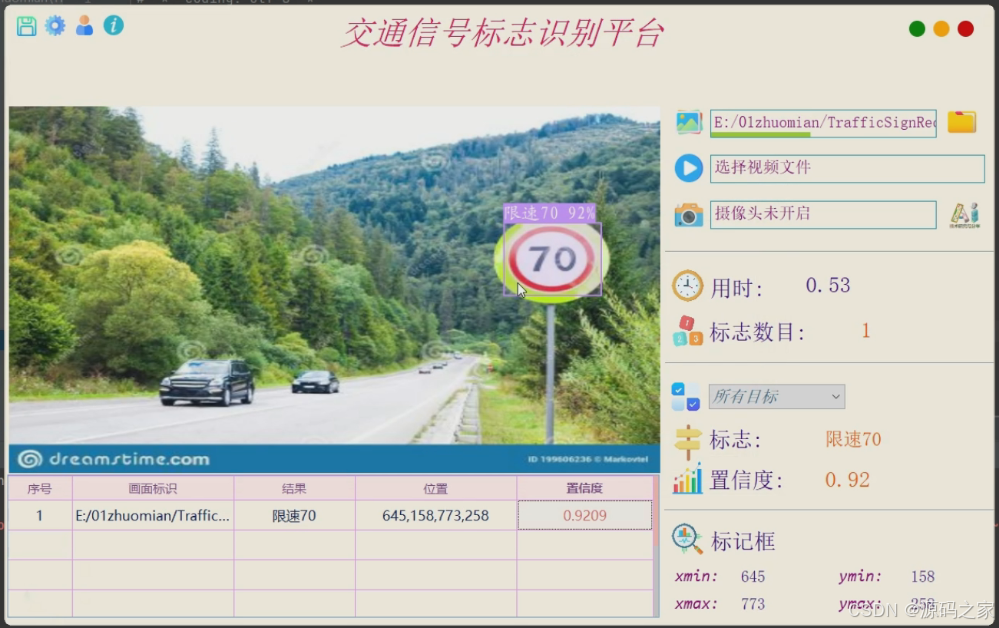Click the image file picker icon
Image resolution: width=999 pixels, height=628 pixels.
pos(686,120)
